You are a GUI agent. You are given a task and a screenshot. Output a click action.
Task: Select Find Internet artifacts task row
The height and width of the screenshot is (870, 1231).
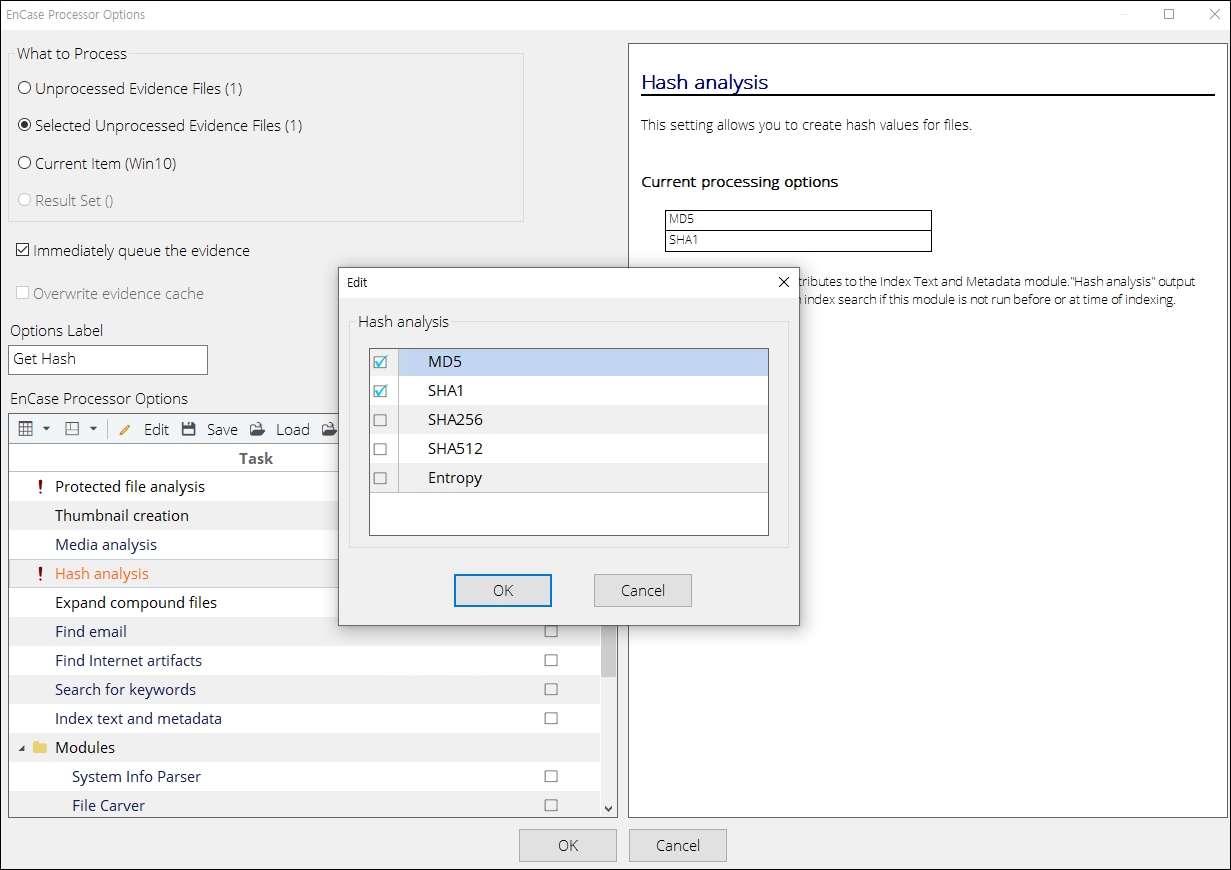click(305, 661)
